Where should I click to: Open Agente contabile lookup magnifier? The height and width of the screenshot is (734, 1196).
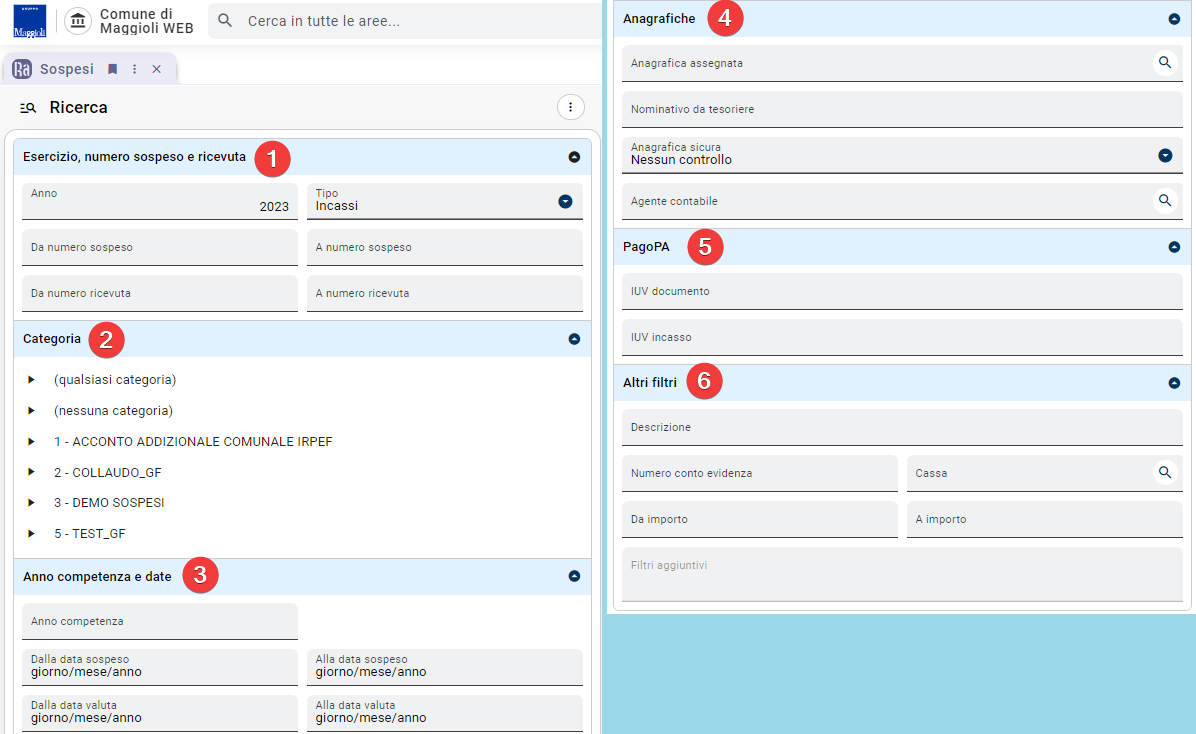(1165, 201)
